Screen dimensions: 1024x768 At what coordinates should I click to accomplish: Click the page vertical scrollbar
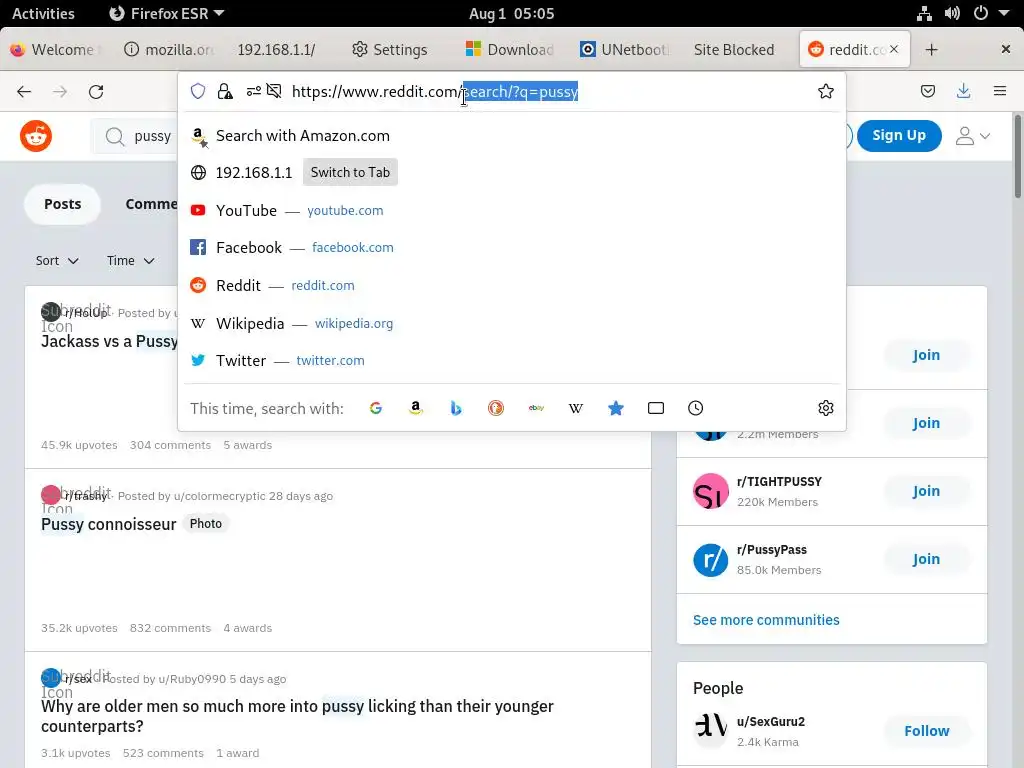[1017, 156]
